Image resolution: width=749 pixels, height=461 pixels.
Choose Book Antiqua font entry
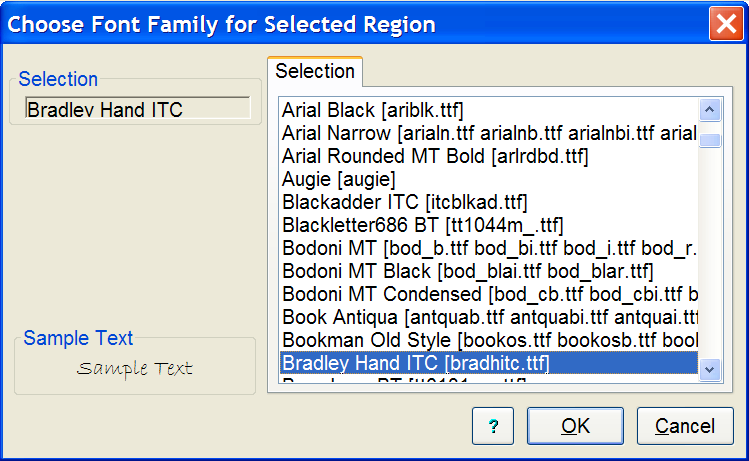click(x=488, y=317)
